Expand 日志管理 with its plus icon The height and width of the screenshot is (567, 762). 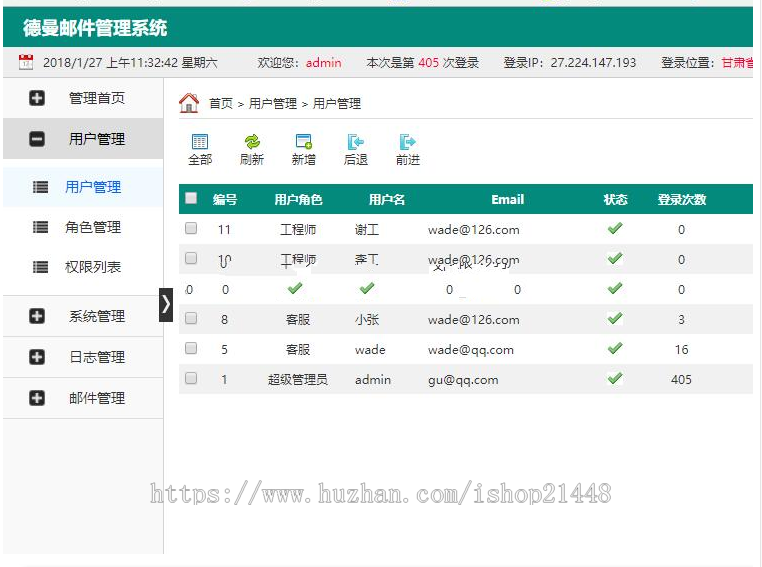(x=37, y=357)
